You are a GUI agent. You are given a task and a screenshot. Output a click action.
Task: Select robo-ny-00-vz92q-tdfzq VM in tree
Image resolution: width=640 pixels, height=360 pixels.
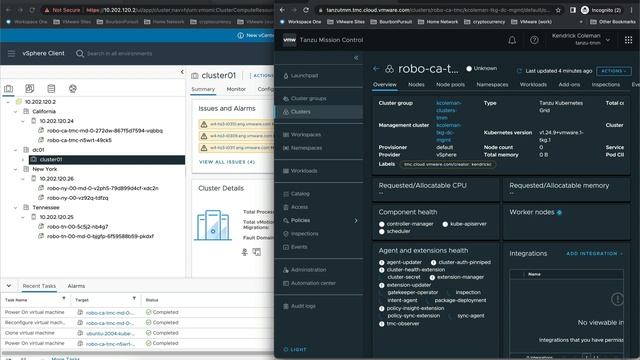coord(78,198)
